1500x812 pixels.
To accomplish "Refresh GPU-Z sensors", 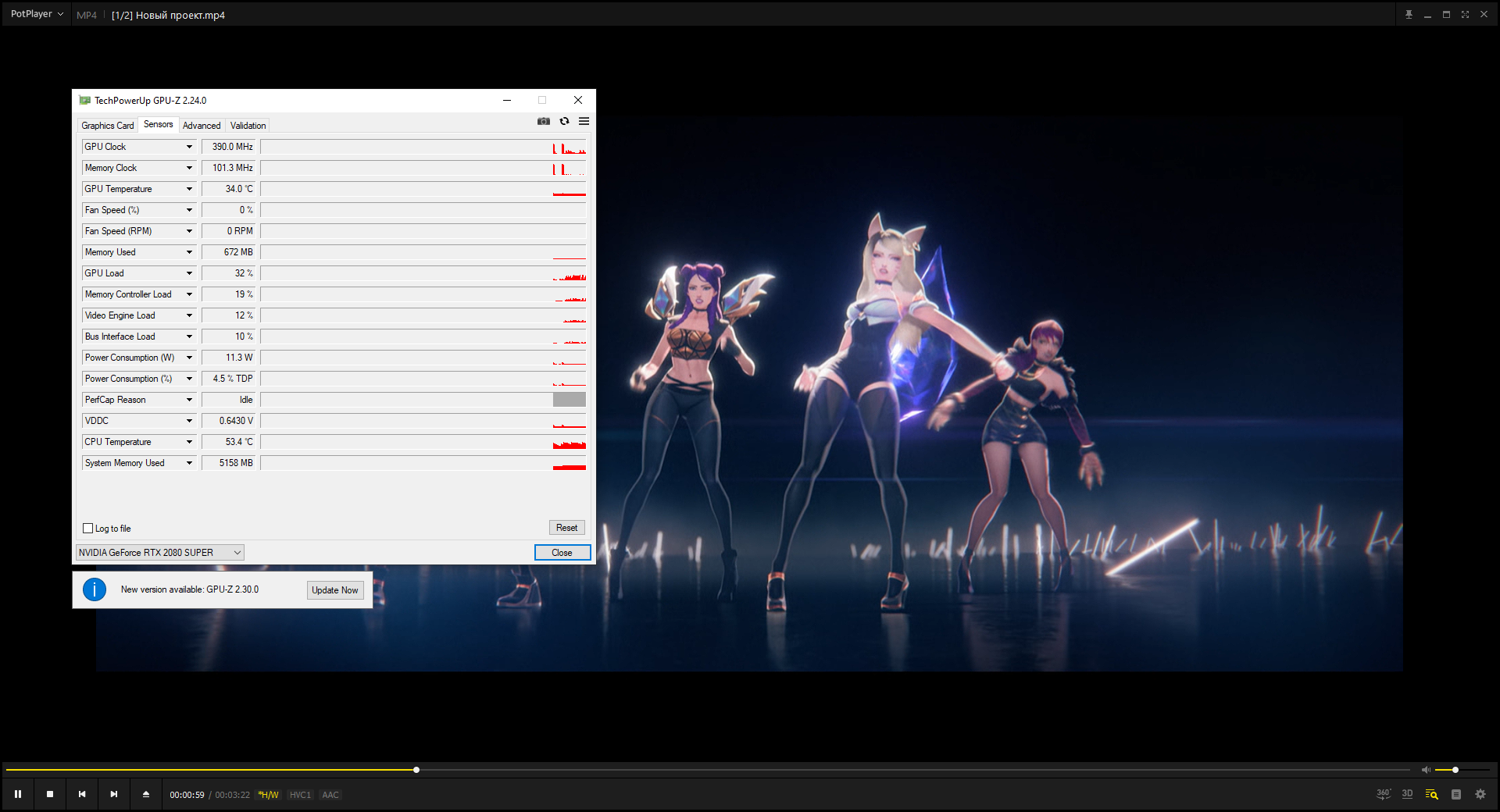I will (564, 121).
